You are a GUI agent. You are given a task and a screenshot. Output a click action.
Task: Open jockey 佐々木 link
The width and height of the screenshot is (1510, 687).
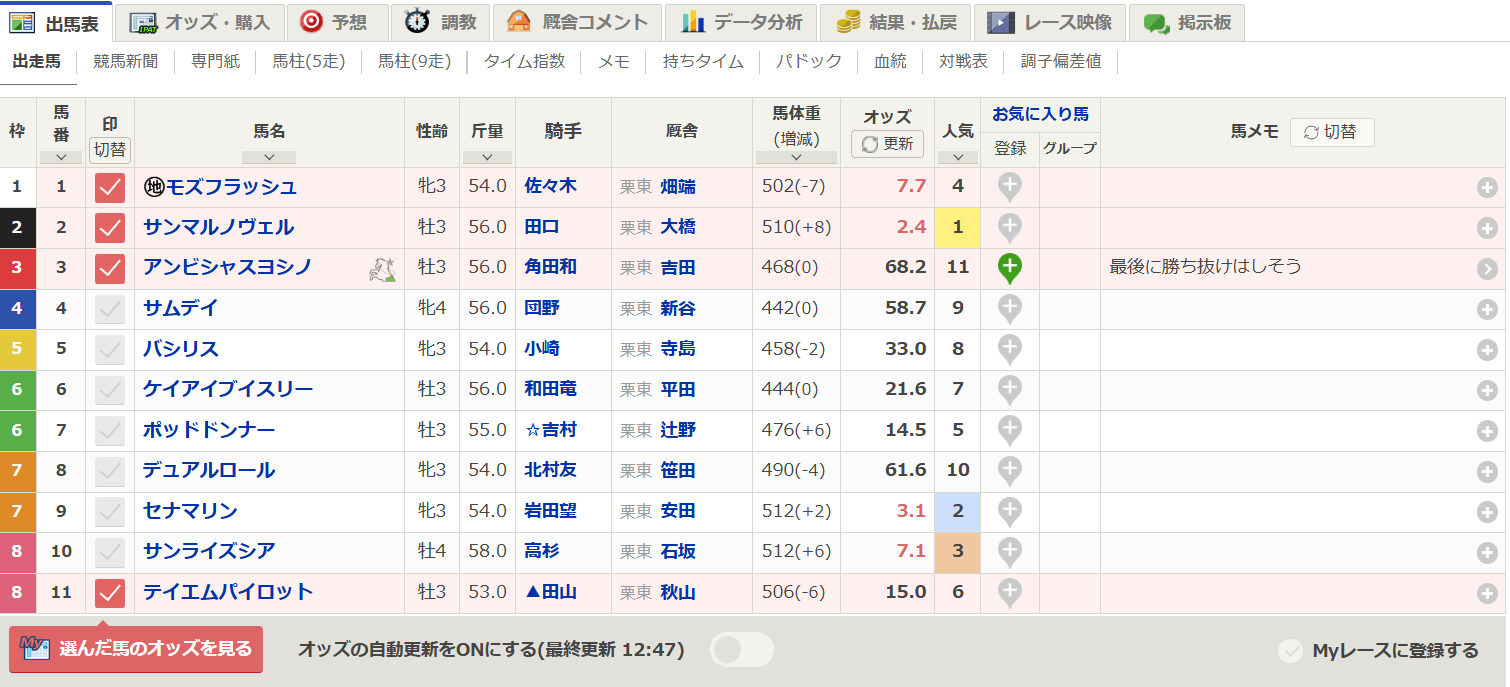point(550,186)
